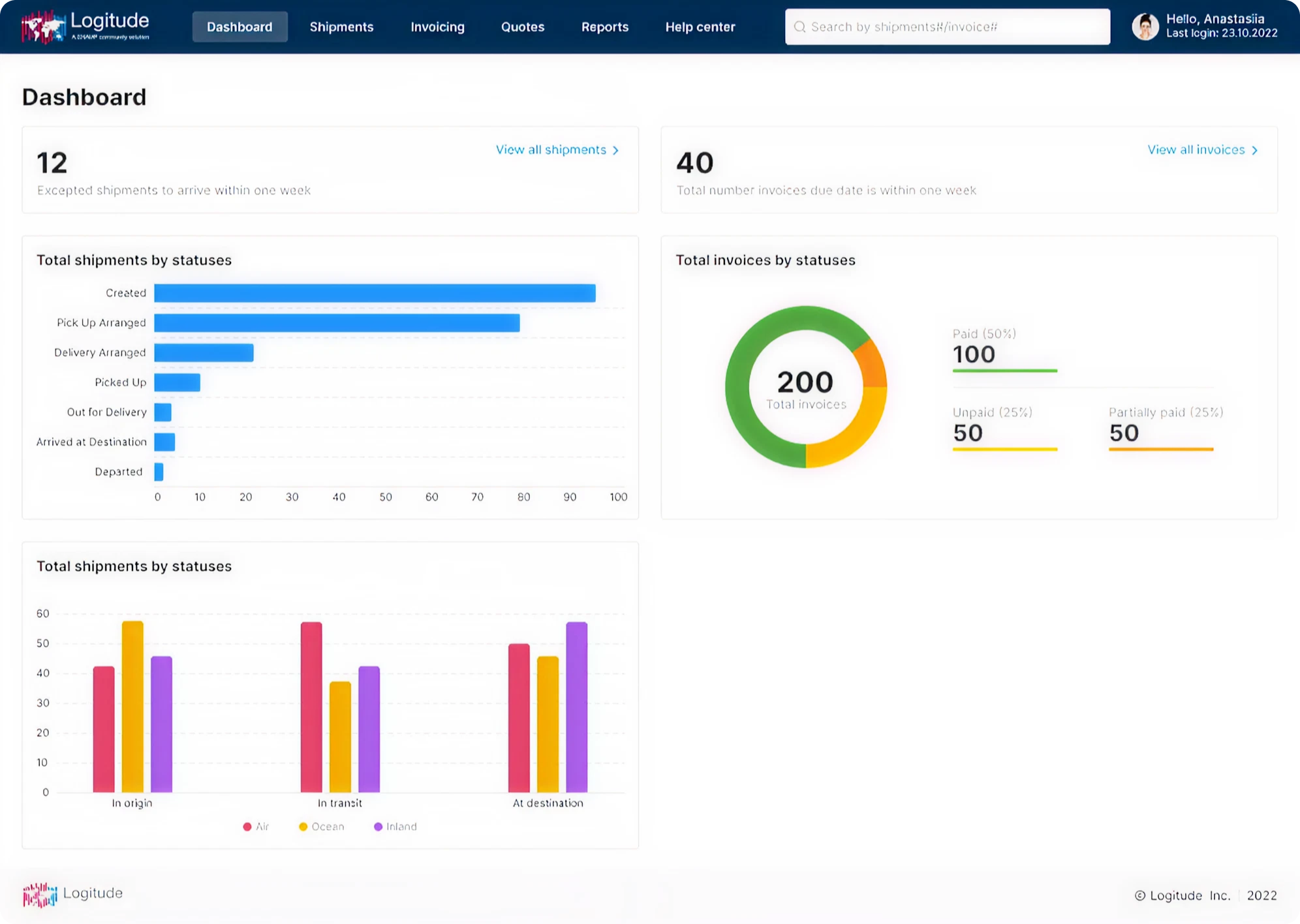Click the Delivery Arranged bar
1300x924 pixels.
click(x=204, y=352)
